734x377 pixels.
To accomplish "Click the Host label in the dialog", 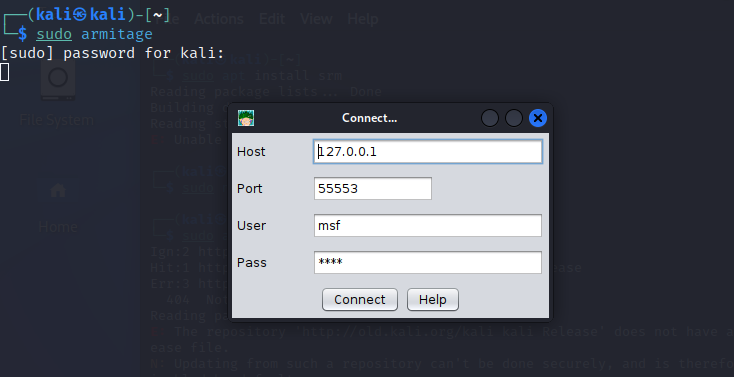I will click(251, 152).
